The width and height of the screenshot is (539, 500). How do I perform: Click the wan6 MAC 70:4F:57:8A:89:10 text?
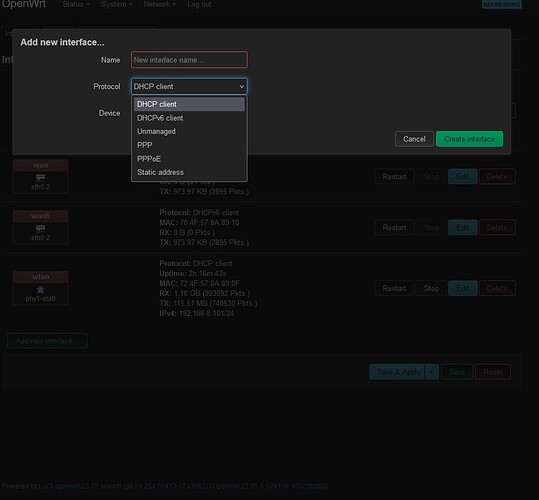pyautogui.click(x=199, y=223)
